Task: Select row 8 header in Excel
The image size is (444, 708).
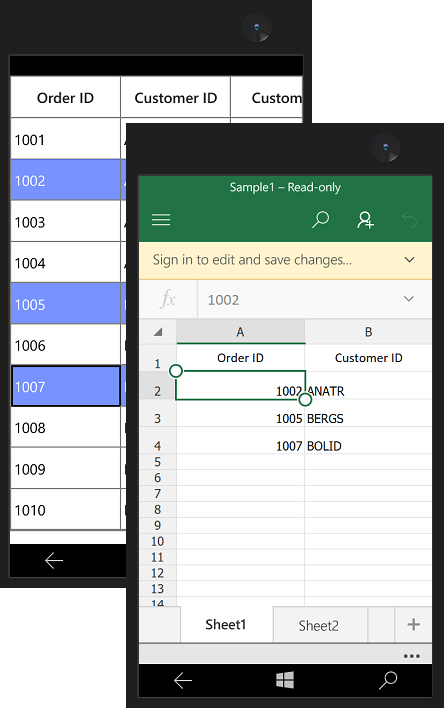Action: click(158, 509)
